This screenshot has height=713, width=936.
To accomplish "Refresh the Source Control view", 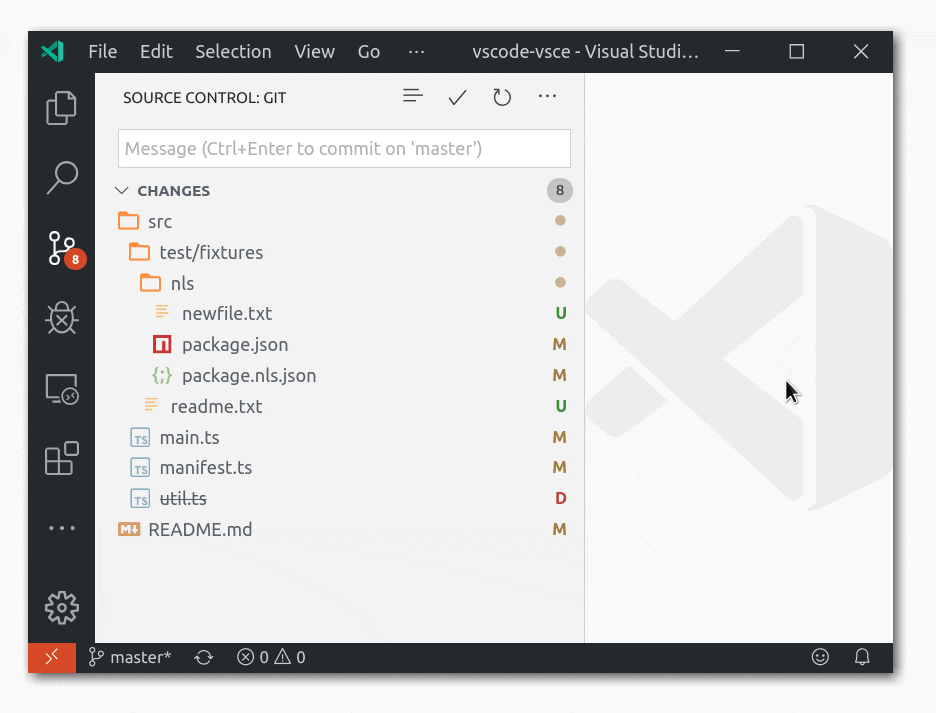I will click(x=502, y=97).
